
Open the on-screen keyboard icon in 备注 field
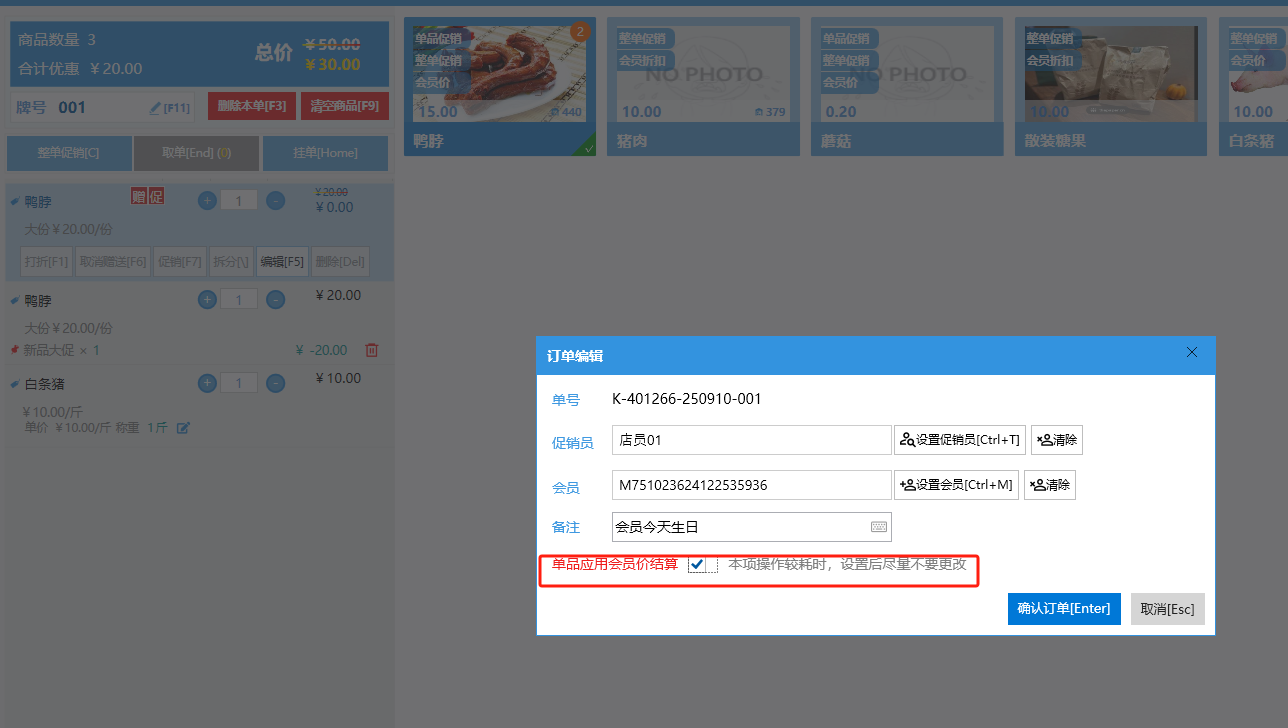point(878,527)
